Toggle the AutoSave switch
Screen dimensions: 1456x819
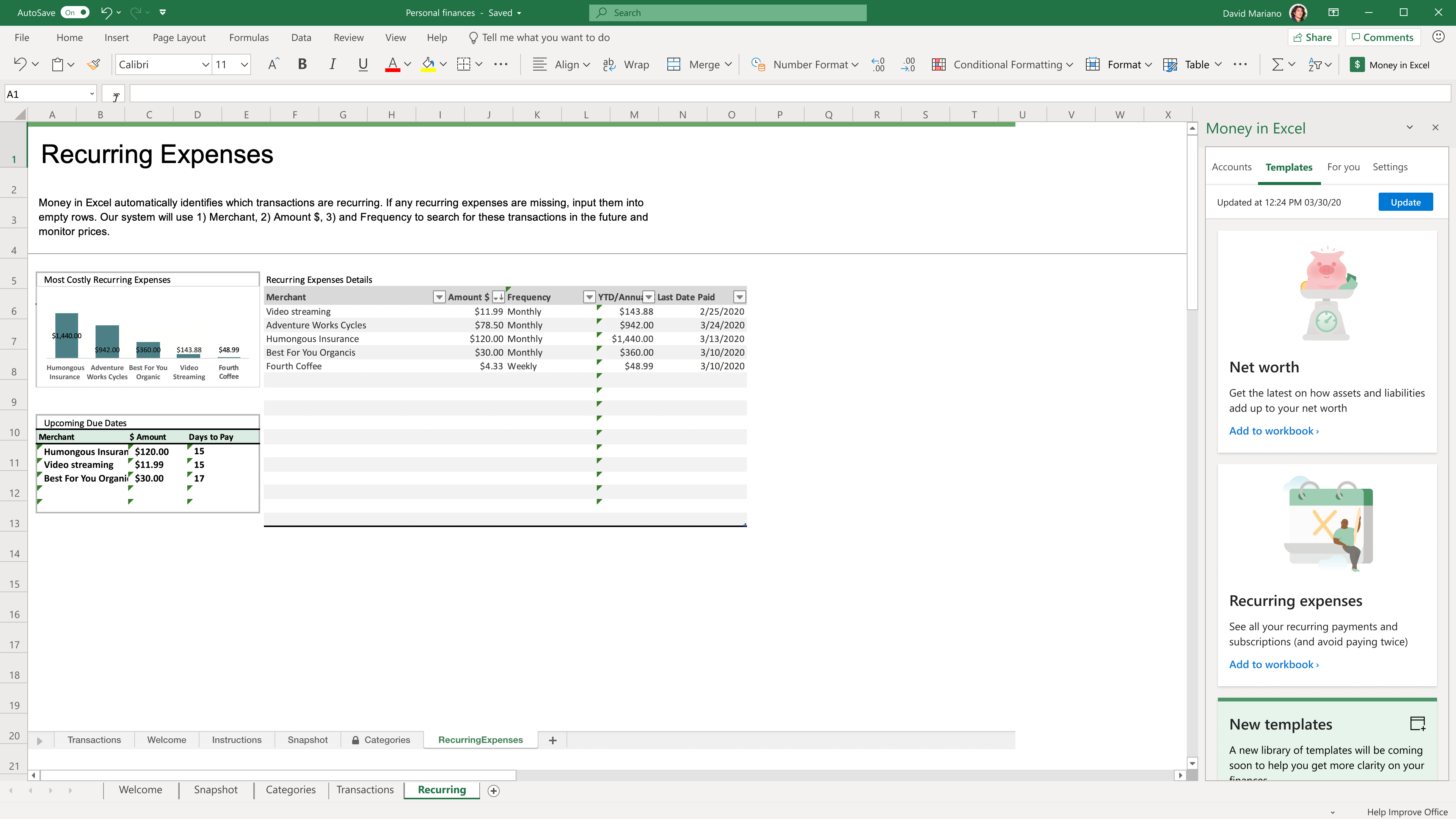[x=75, y=13]
